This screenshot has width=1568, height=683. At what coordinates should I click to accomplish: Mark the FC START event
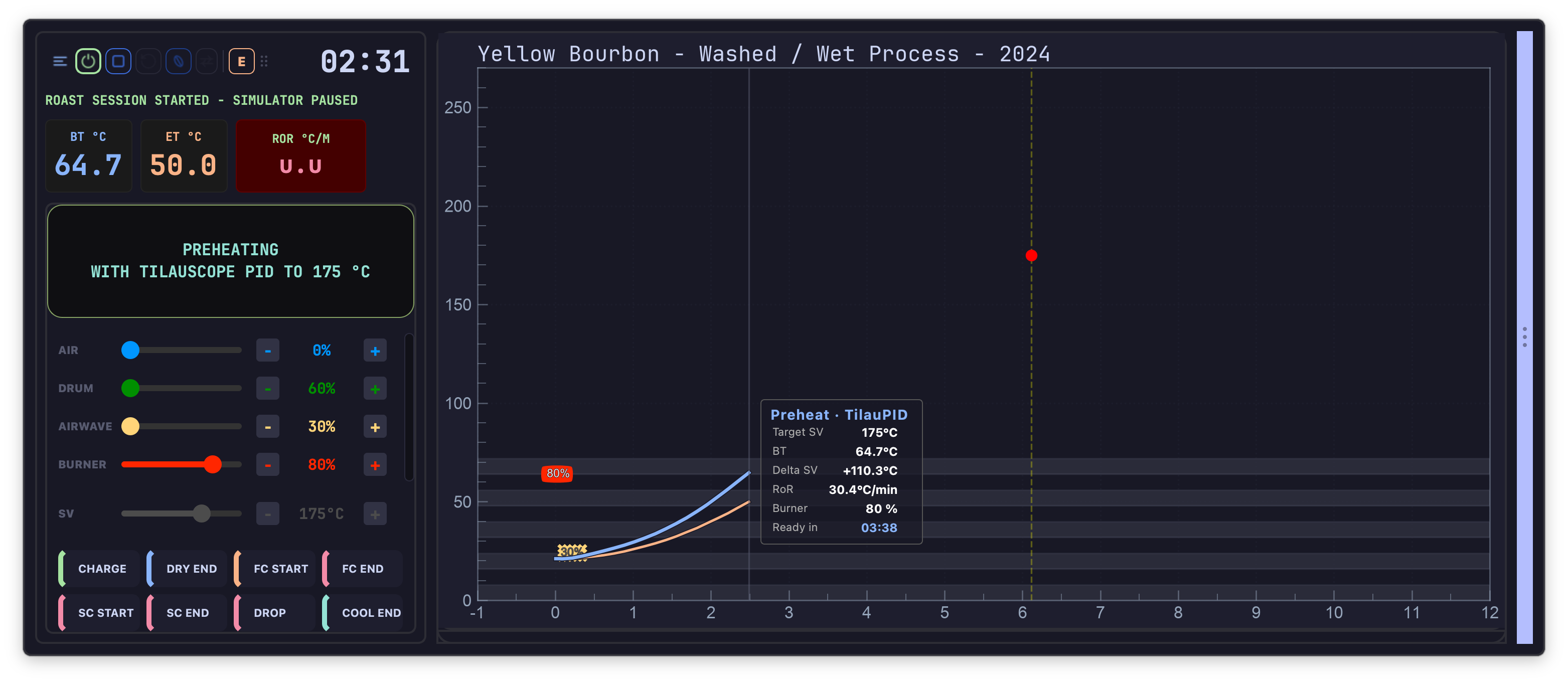click(274, 569)
